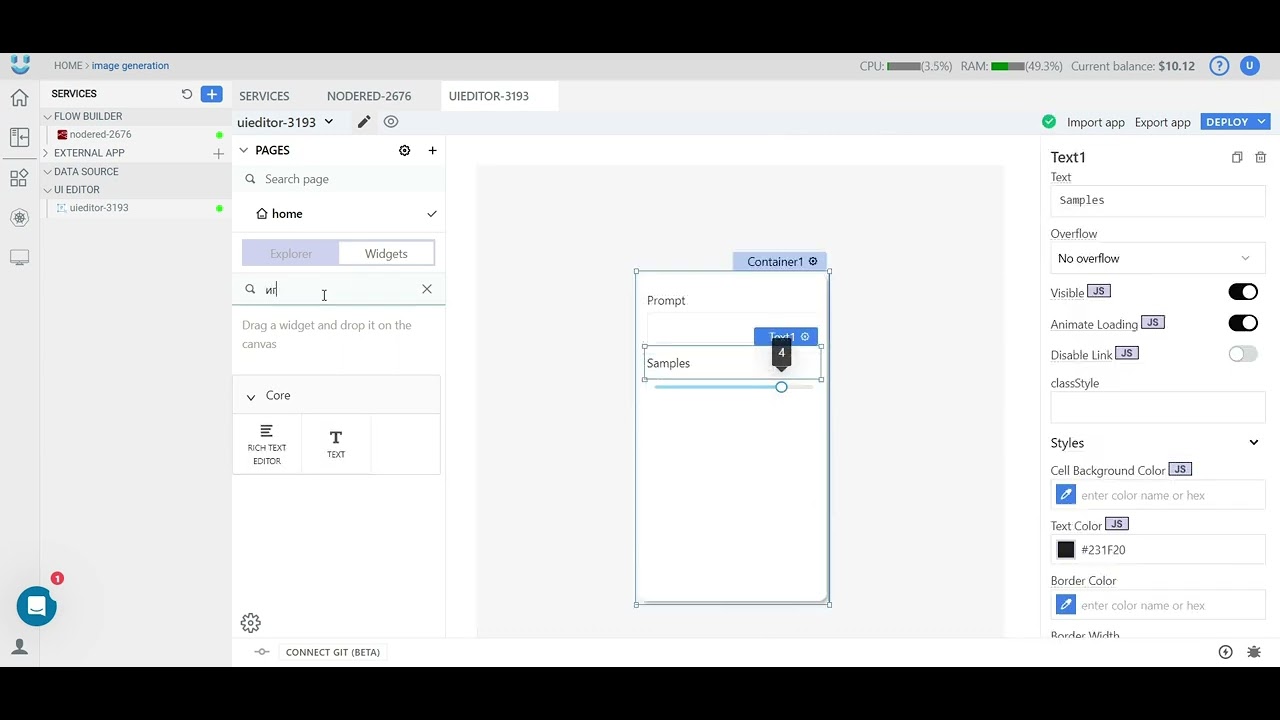1280x720 pixels.
Task: Open the help question mark icon
Action: coord(1219,66)
